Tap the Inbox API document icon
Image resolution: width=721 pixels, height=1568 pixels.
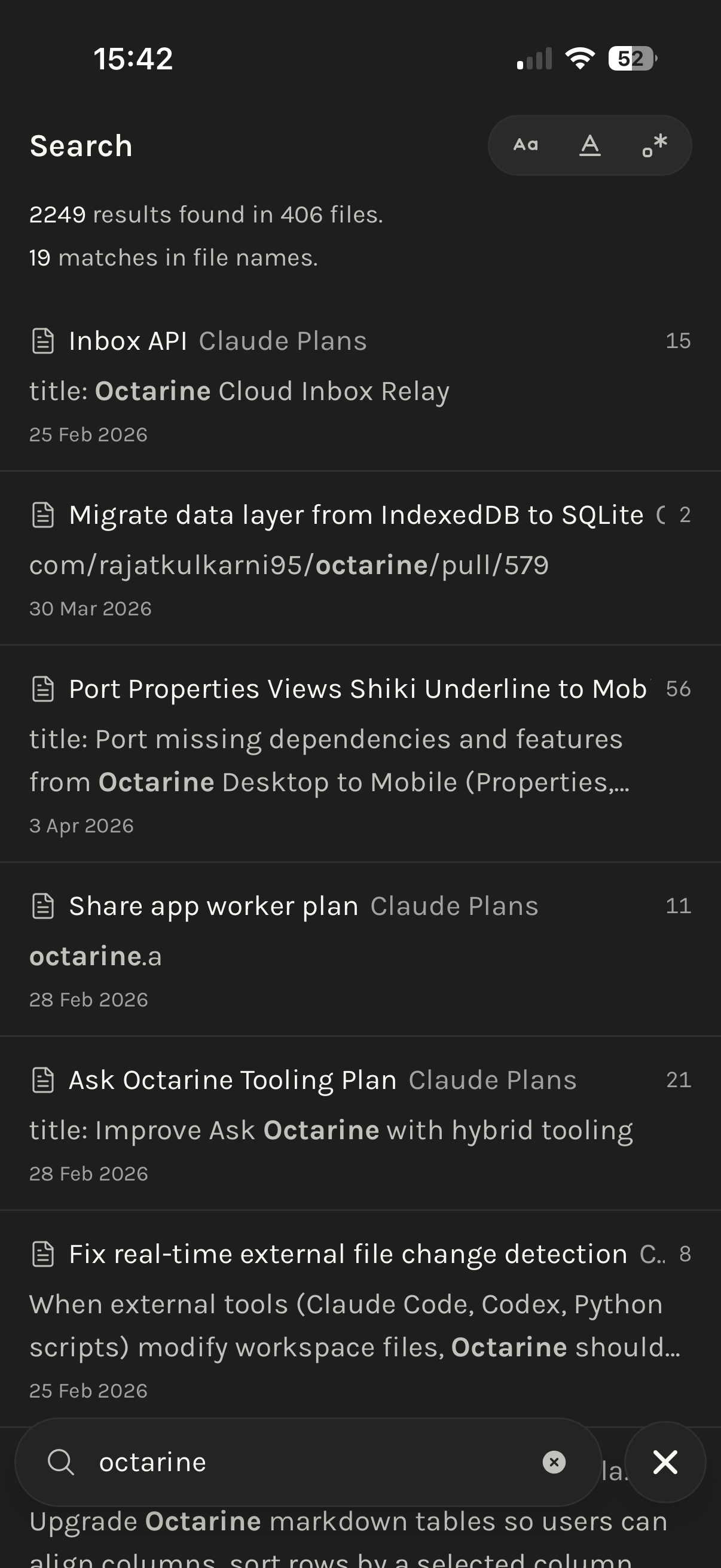coord(42,341)
